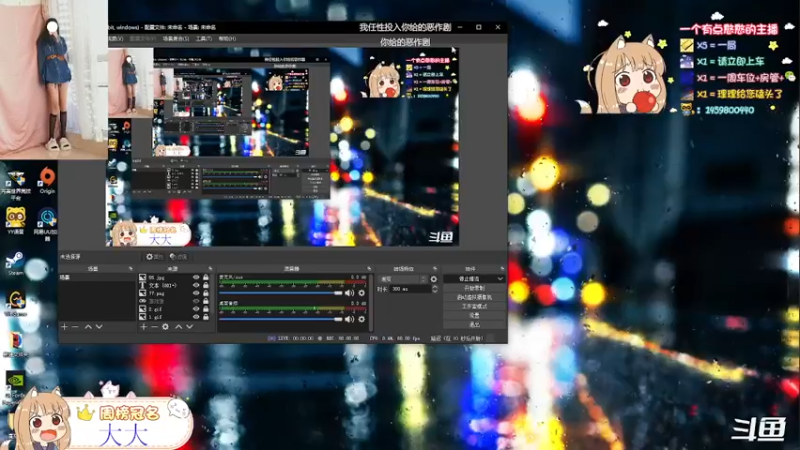Mute the 桌面音频 speaker icon
The width and height of the screenshot is (800, 450).
point(349,319)
